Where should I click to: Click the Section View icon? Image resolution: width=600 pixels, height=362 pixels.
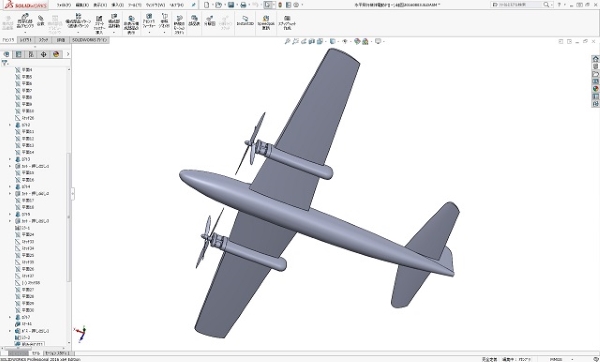[312, 41]
